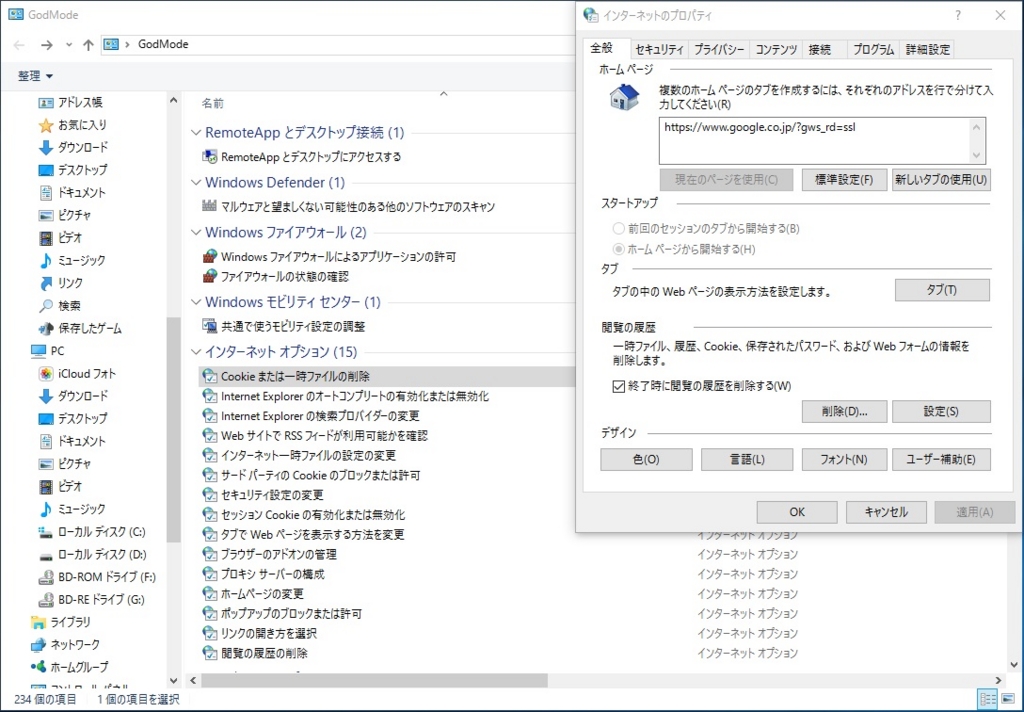Collapse the Windows モビリティ センター group

tap(195, 302)
